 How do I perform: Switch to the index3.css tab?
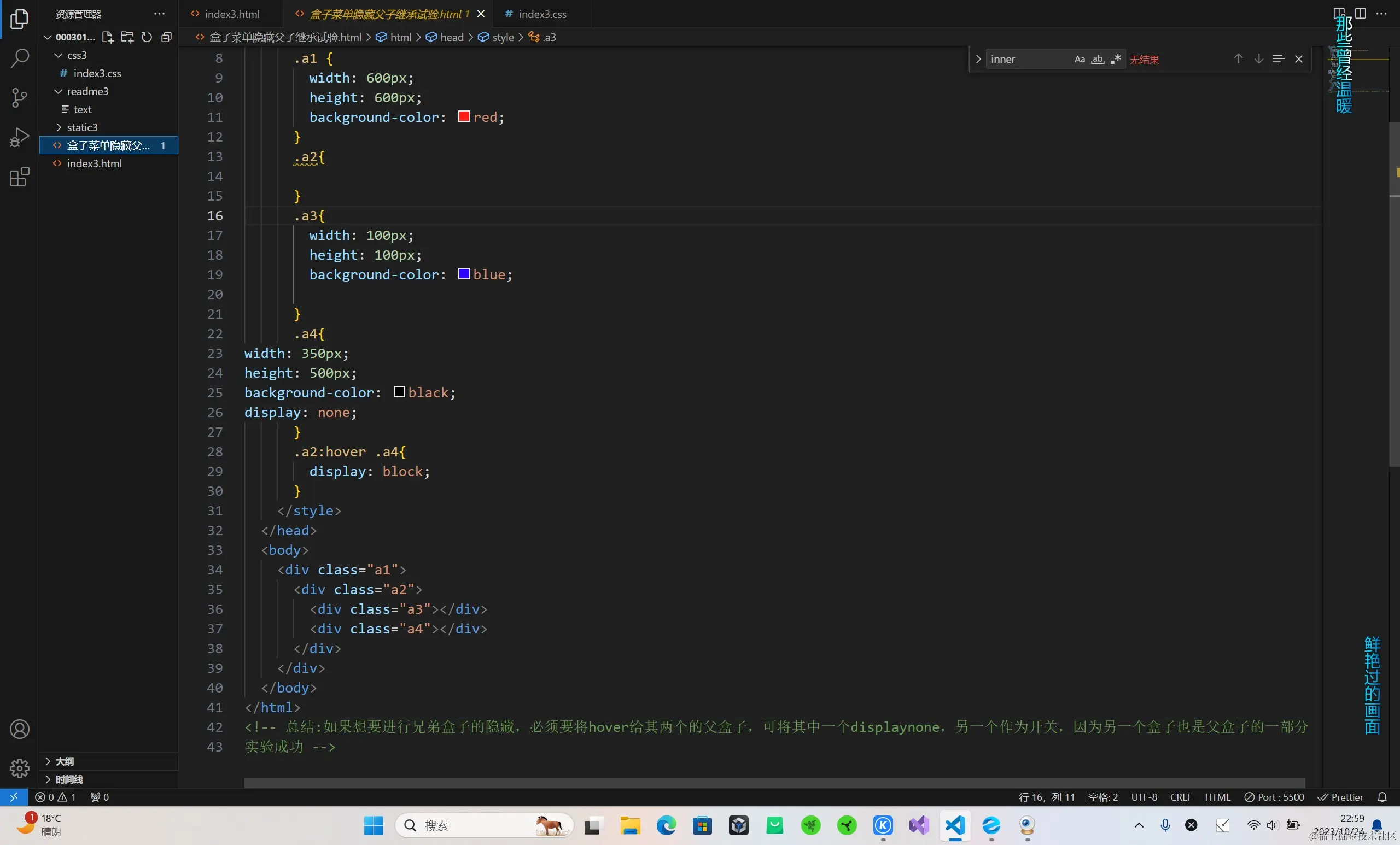(541, 14)
